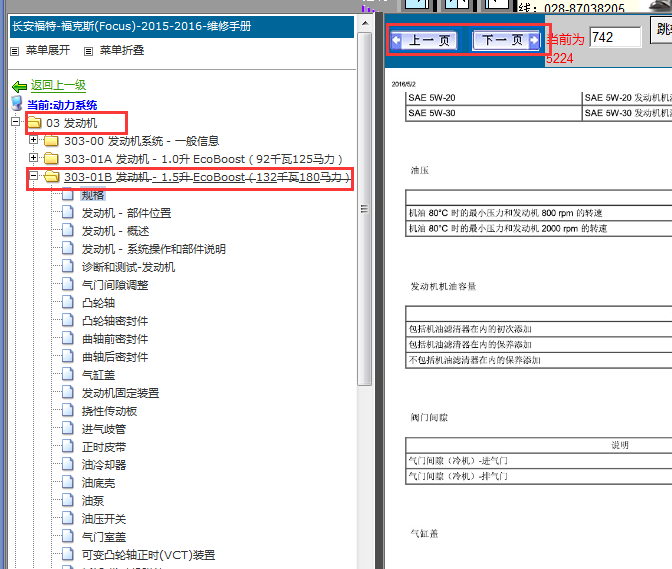Screen dimensions: 672x569
Task: Click the 阀门间隙 heading
Action: point(429,417)
